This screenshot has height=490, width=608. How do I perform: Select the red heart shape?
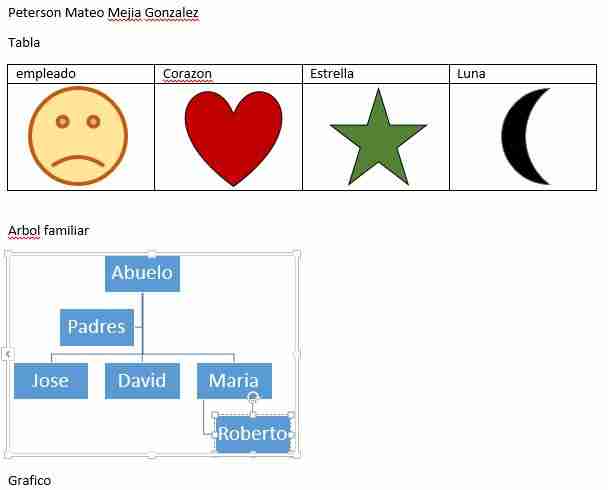click(233, 138)
